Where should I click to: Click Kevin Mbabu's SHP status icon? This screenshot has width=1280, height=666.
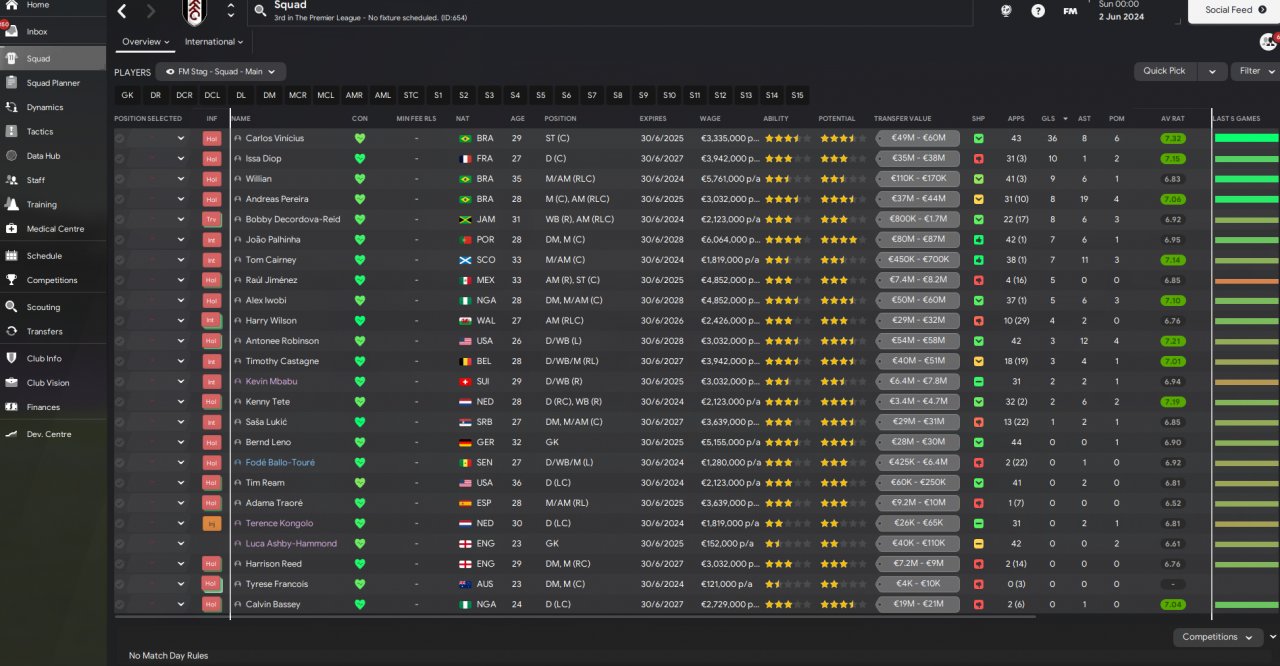coord(978,381)
